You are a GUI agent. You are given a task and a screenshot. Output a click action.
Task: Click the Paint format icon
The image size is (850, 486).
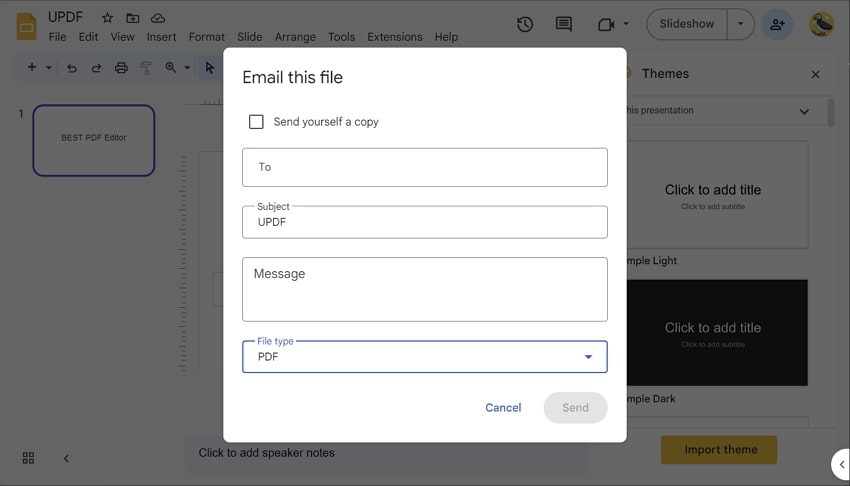pos(146,68)
